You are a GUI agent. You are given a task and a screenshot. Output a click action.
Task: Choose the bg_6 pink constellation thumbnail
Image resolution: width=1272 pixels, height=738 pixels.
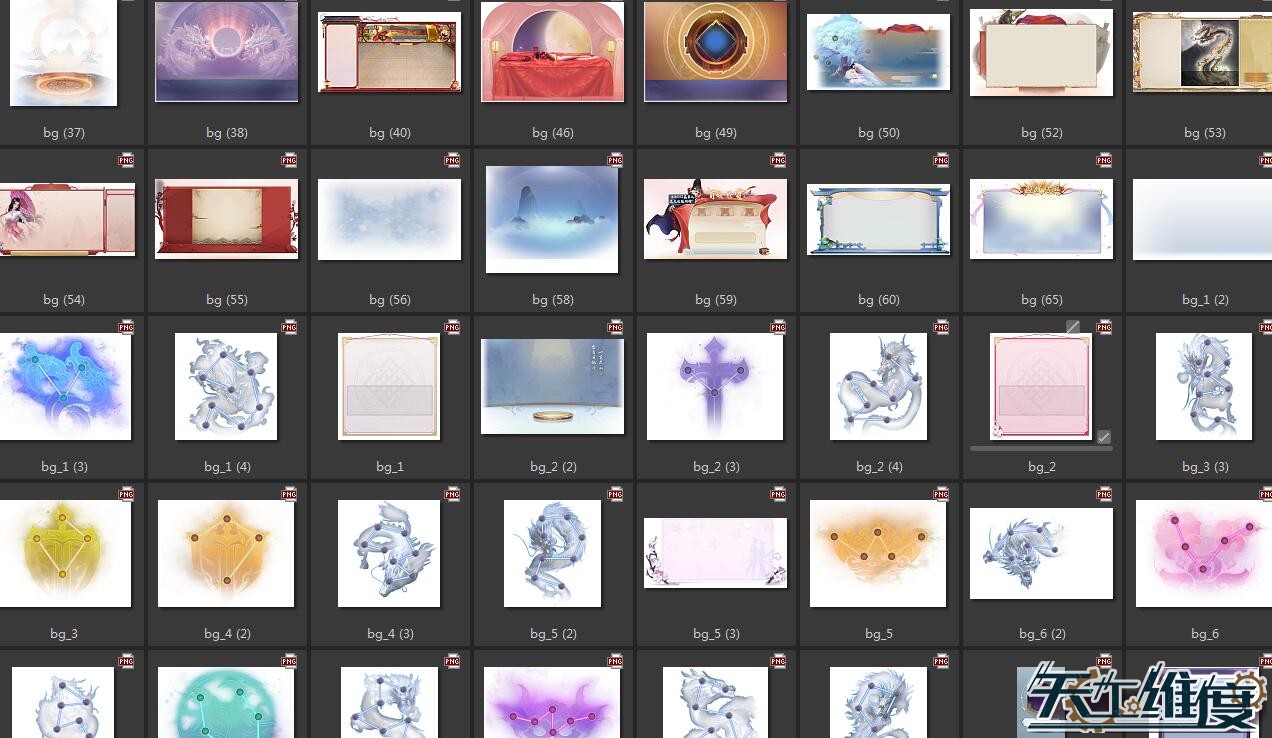coord(1204,553)
